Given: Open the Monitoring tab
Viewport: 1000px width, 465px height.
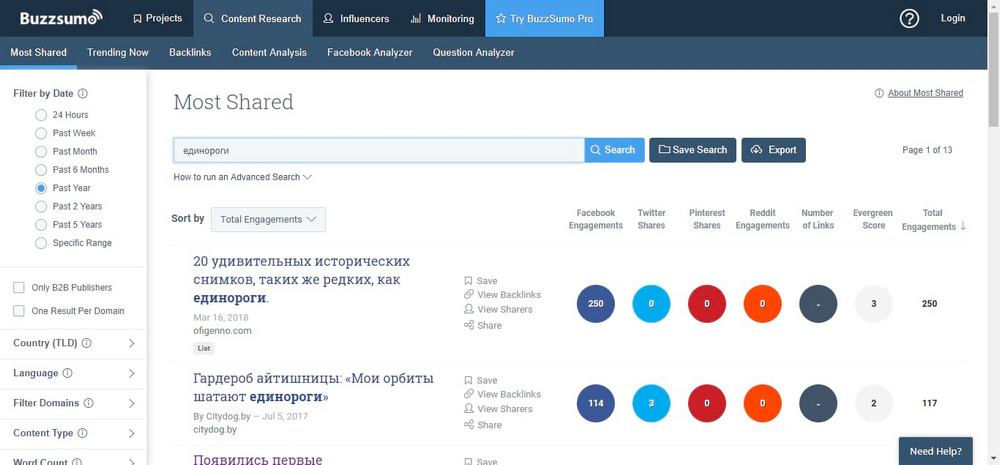Looking at the screenshot, I should click(442, 18).
